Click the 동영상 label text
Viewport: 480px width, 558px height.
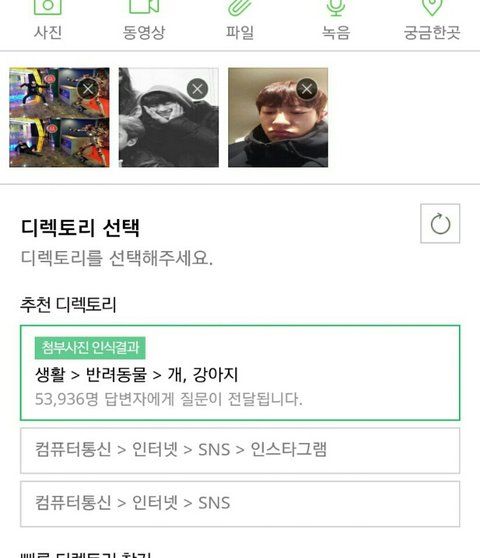pyautogui.click(x=144, y=33)
